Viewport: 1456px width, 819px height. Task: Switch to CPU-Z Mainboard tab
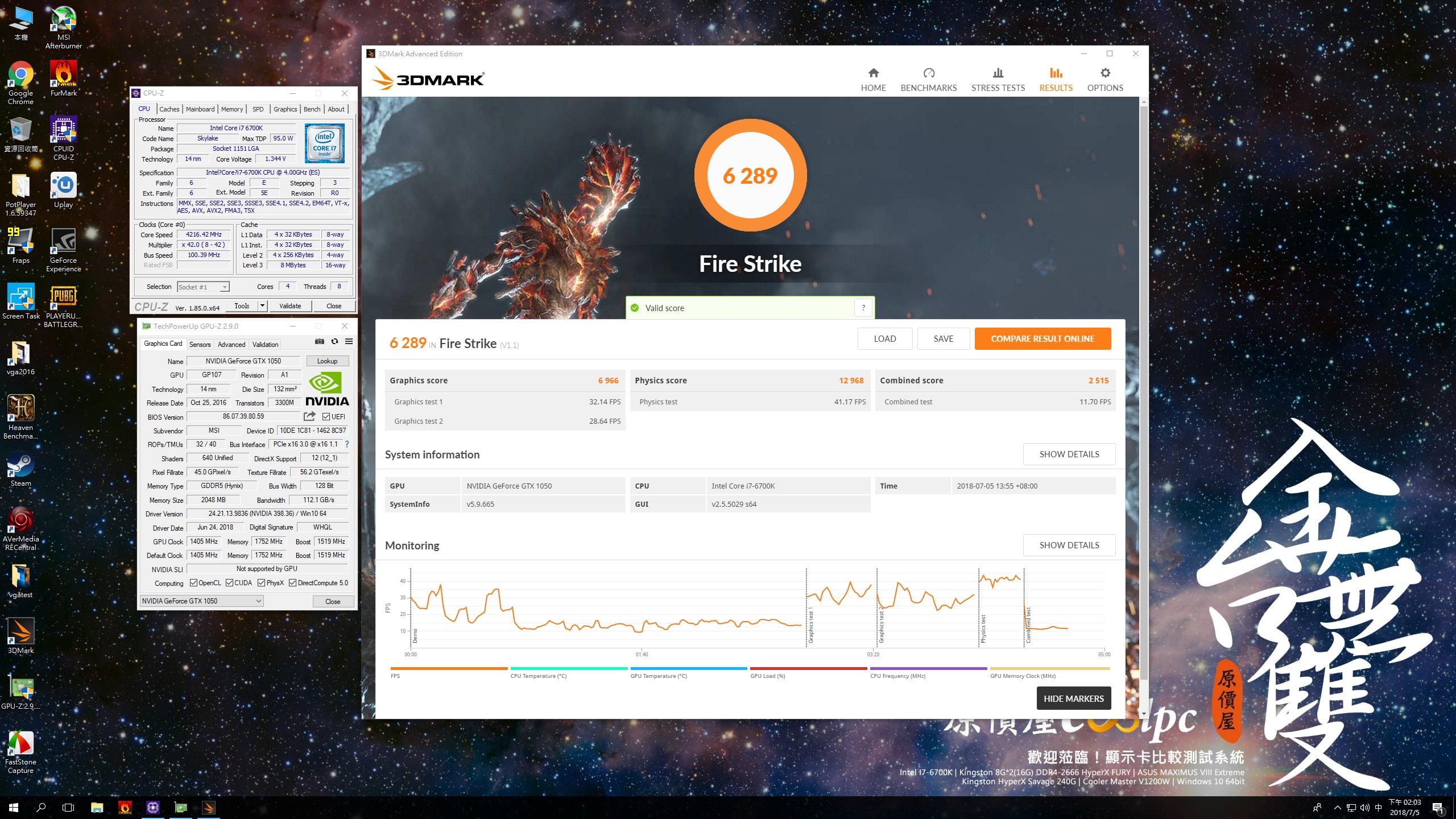tap(200, 109)
